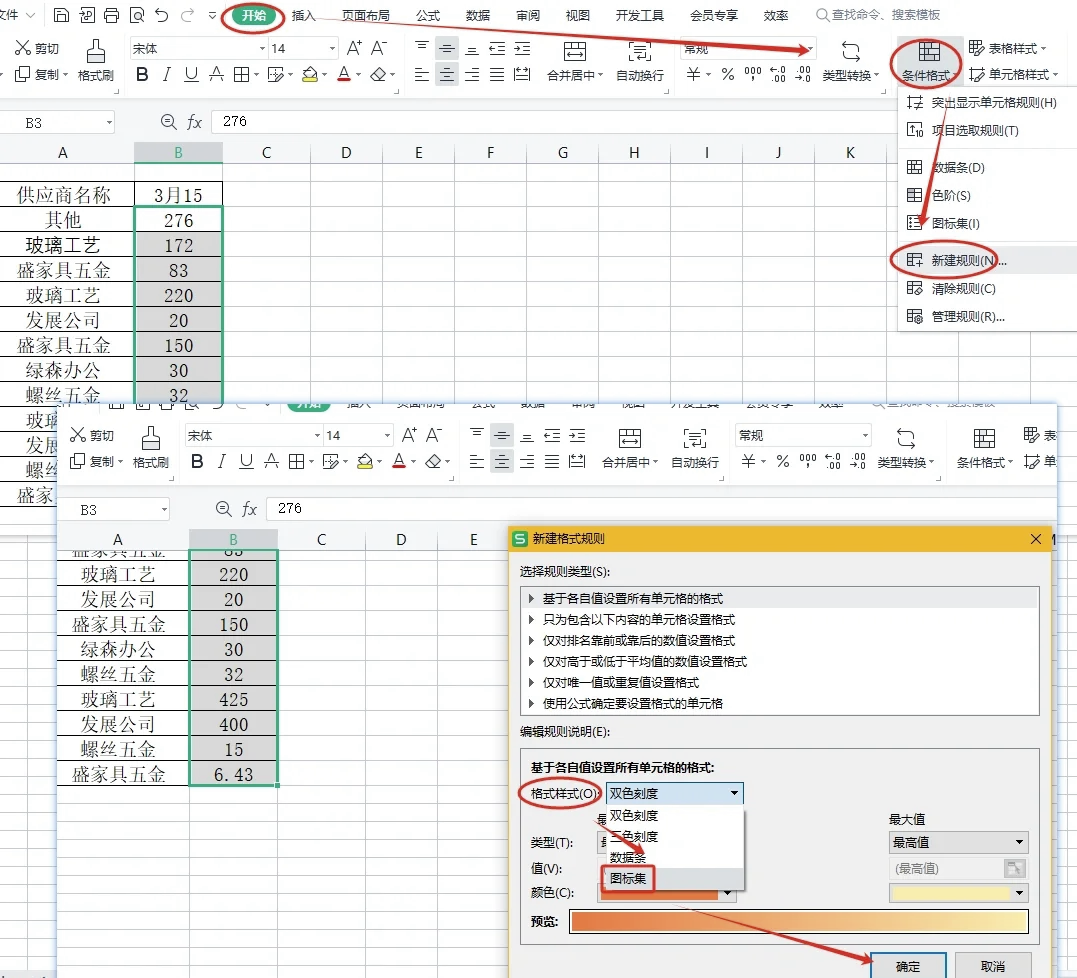
Task: Open the font size 14 dropdown, upper ribbon
Action: 332,48
